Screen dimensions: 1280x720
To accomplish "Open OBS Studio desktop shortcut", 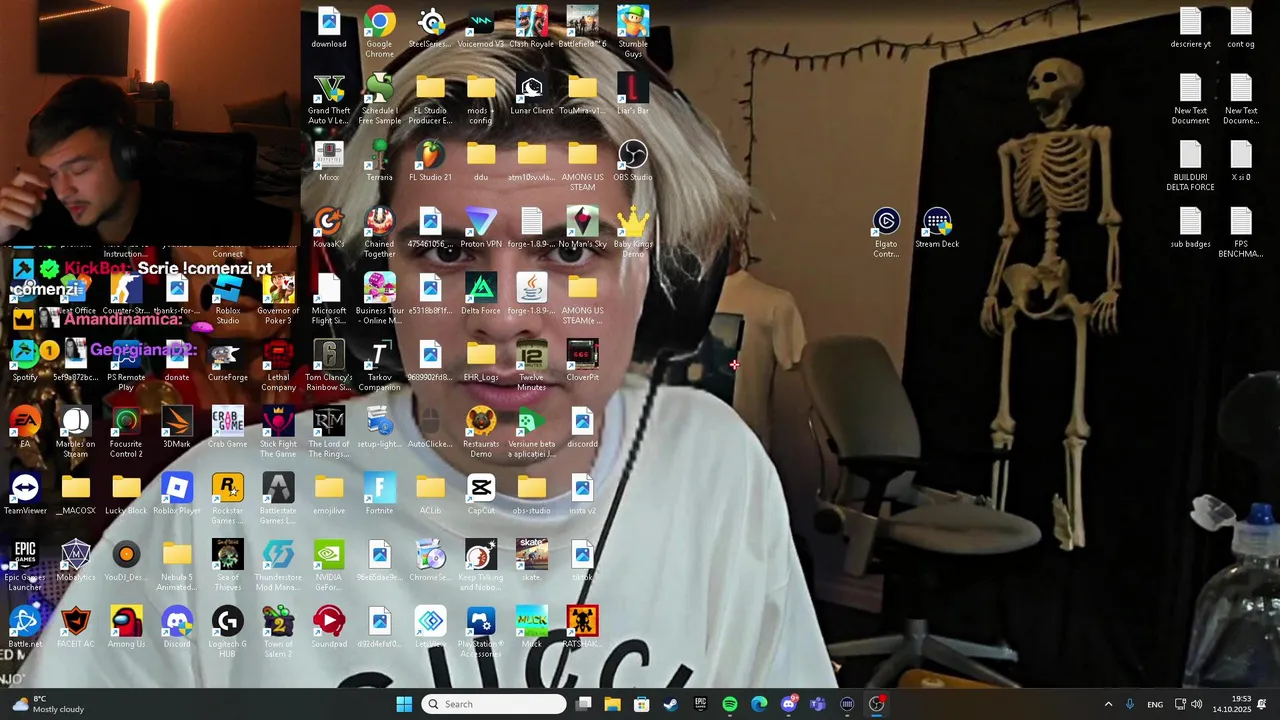I will 633,160.
